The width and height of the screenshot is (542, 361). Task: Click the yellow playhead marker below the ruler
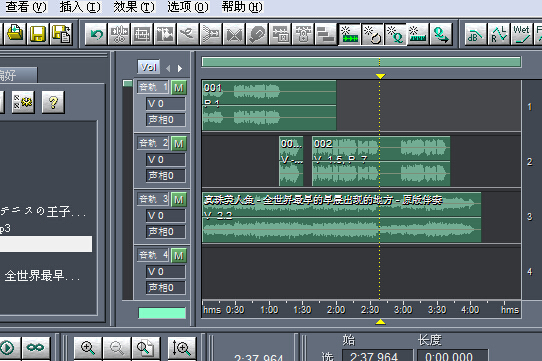(380, 322)
